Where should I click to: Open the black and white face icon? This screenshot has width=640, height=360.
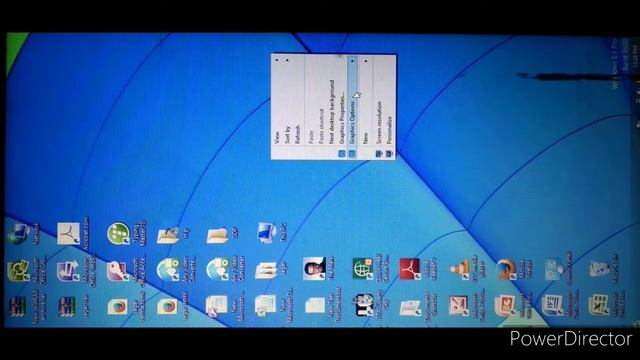click(x=364, y=305)
